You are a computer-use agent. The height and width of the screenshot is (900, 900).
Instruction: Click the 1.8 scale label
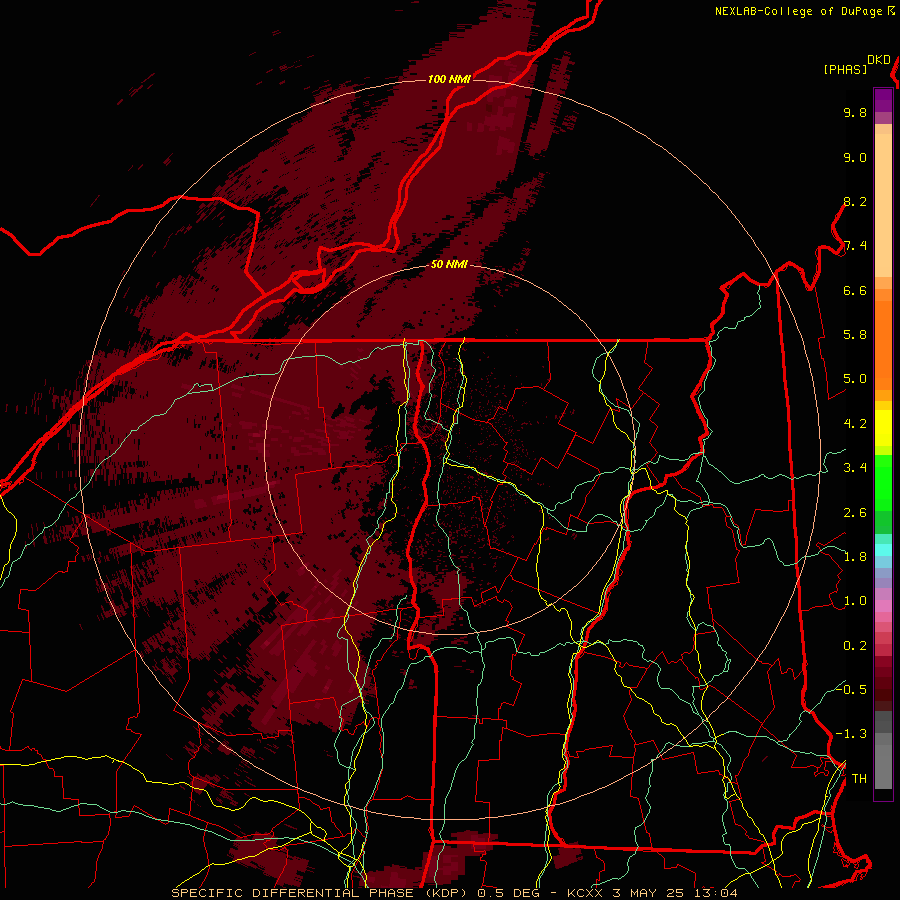[855, 557]
